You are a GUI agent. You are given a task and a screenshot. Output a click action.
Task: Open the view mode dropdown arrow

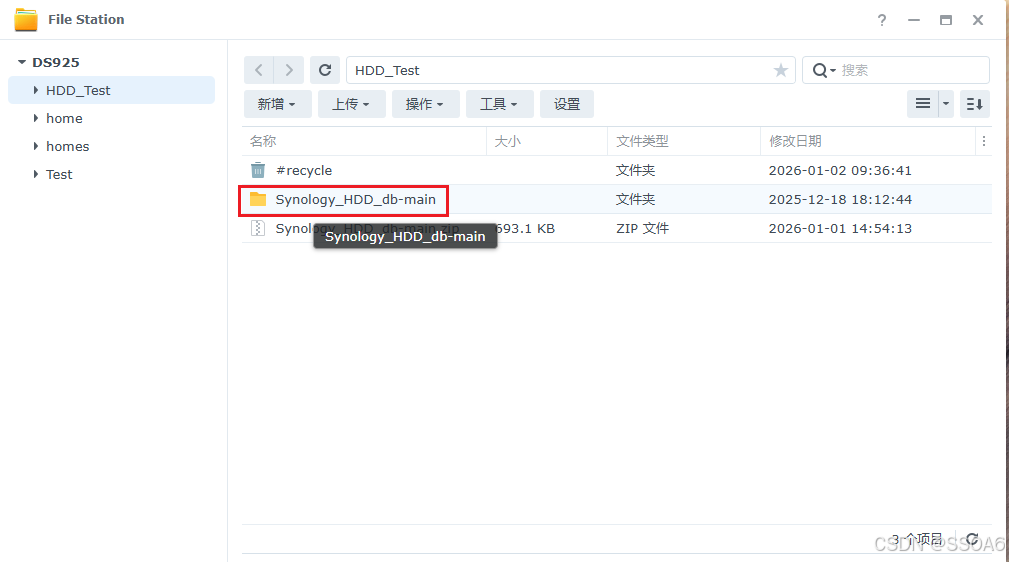pyautogui.click(x=946, y=104)
